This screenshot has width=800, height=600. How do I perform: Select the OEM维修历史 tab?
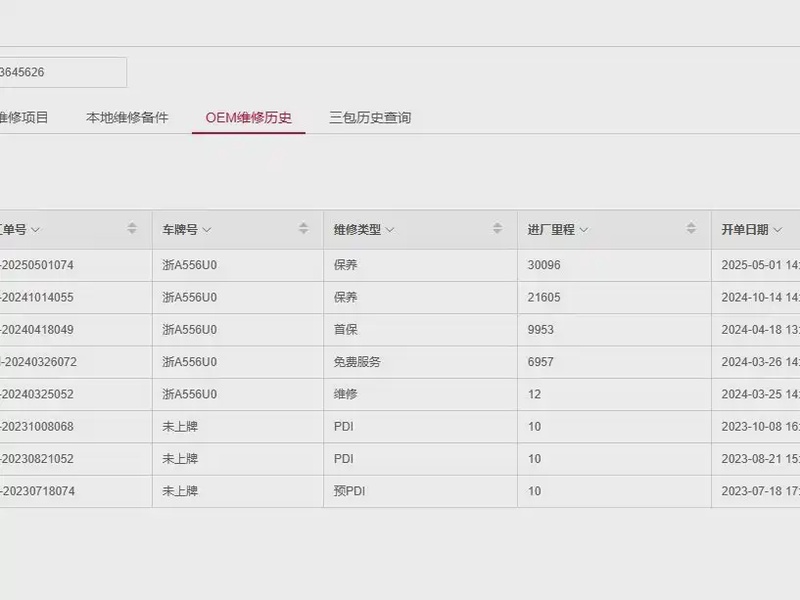tap(249, 117)
